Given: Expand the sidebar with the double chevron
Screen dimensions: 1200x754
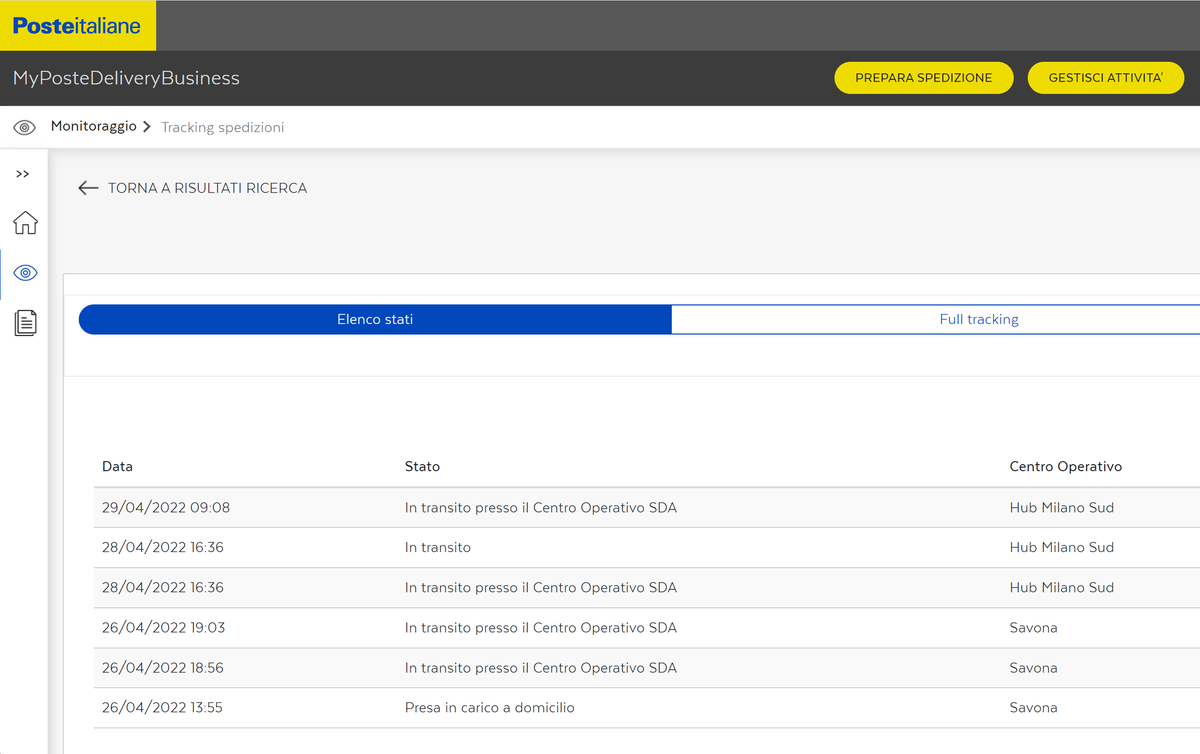Looking at the screenshot, I should pyautogui.click(x=23, y=174).
